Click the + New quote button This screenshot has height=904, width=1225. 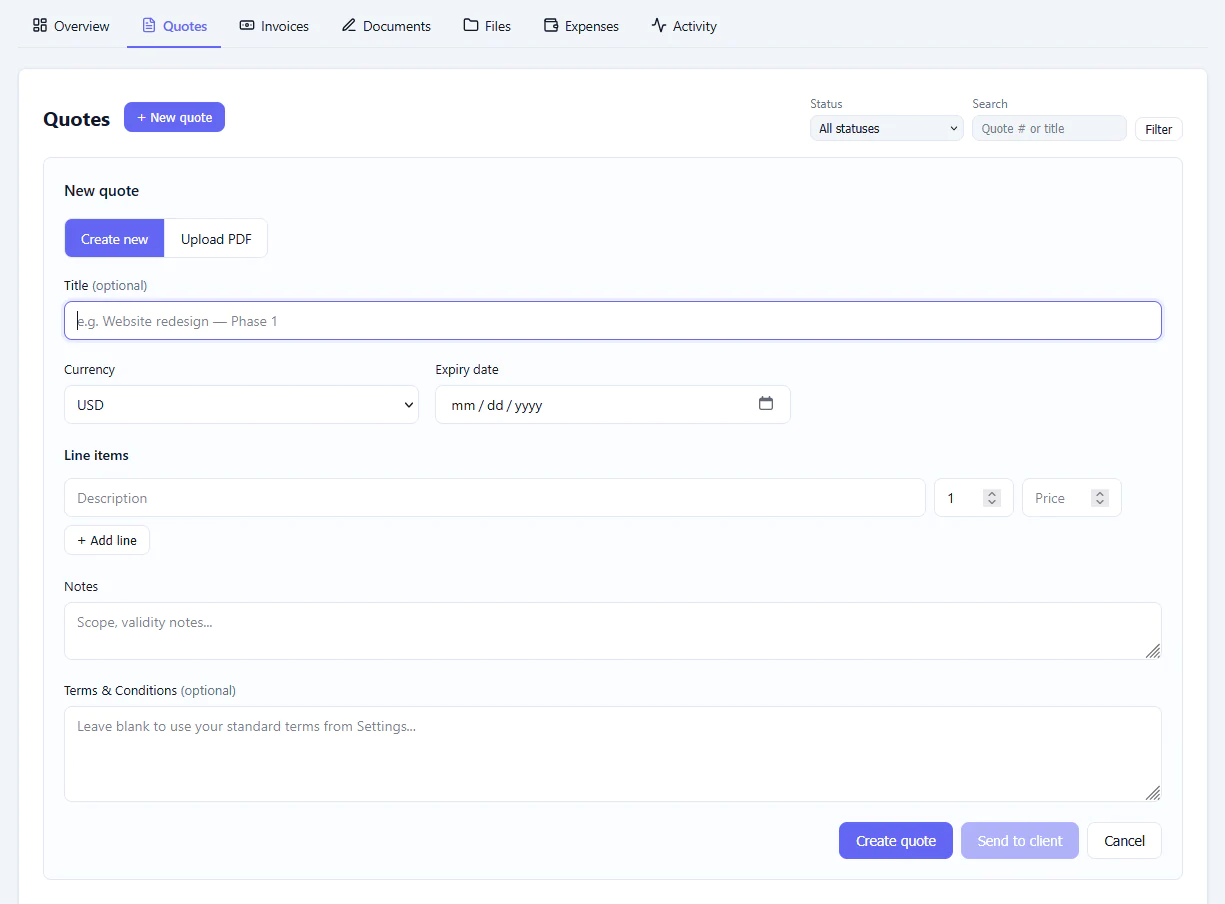pos(174,117)
